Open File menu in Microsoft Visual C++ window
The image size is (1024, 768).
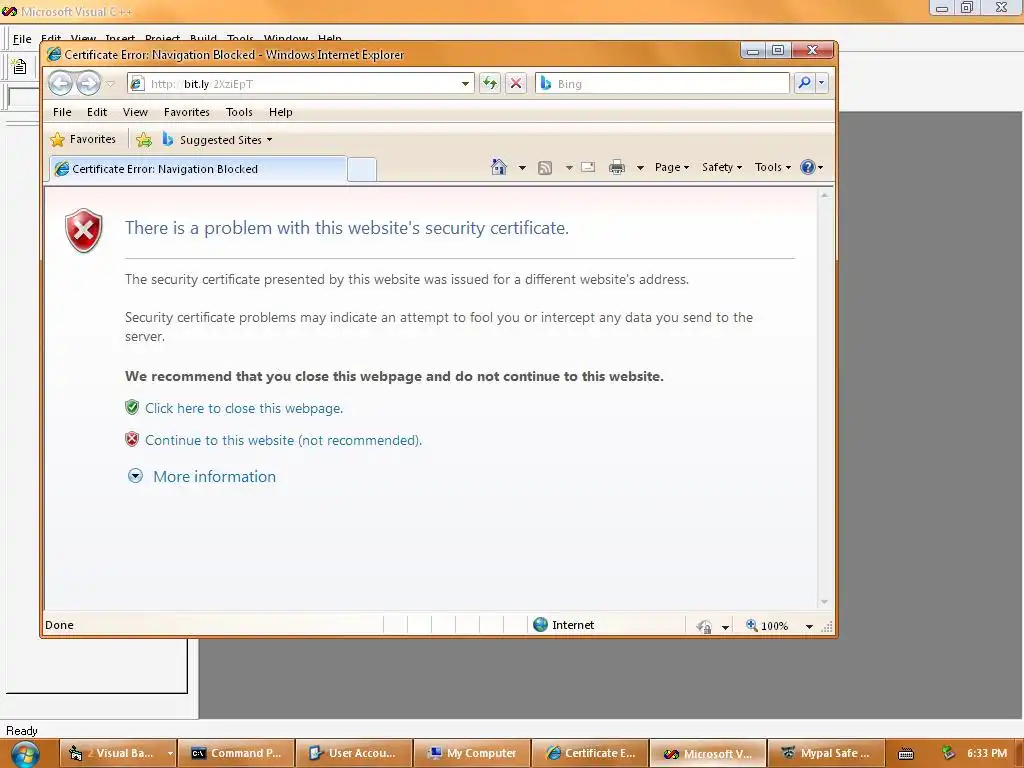[22, 39]
